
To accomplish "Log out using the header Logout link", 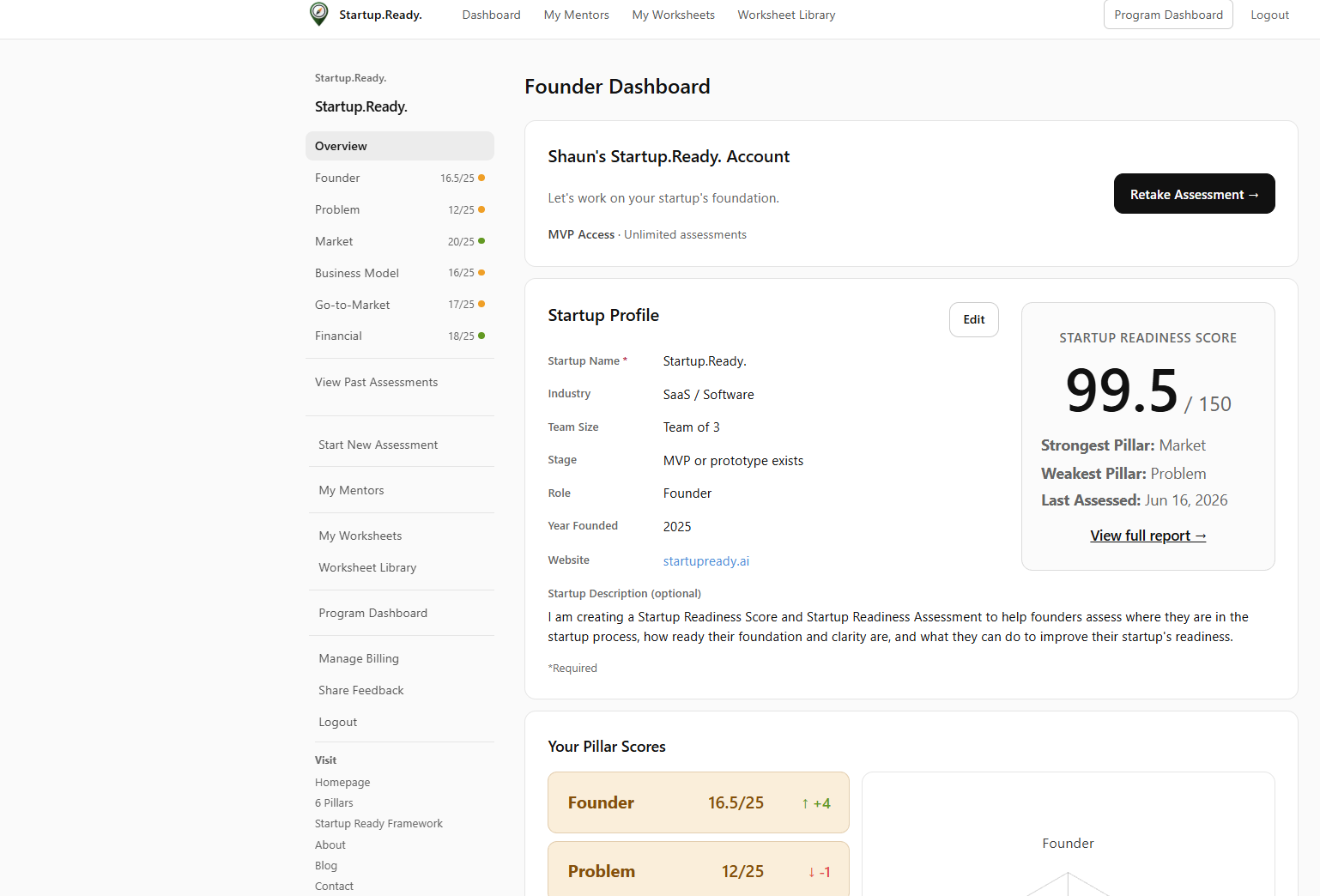I will tap(1269, 15).
